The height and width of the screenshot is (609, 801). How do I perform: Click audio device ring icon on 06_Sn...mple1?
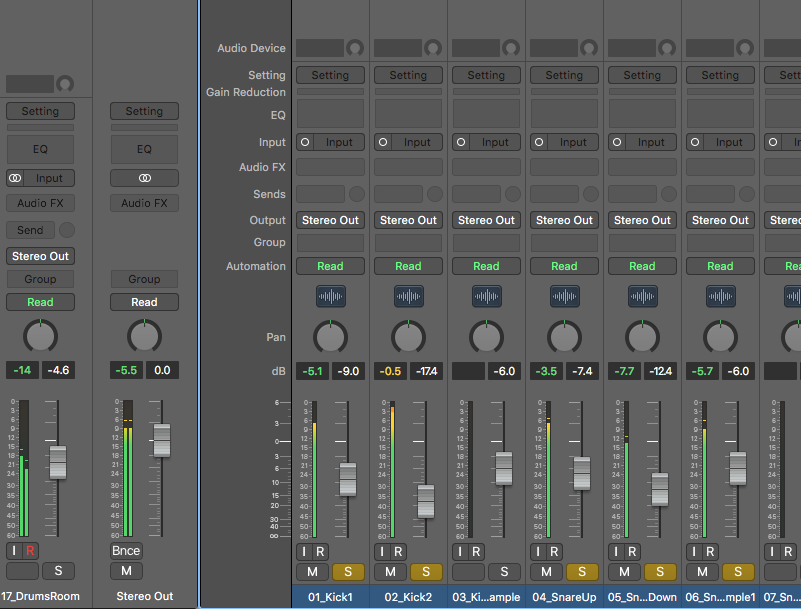click(x=745, y=48)
